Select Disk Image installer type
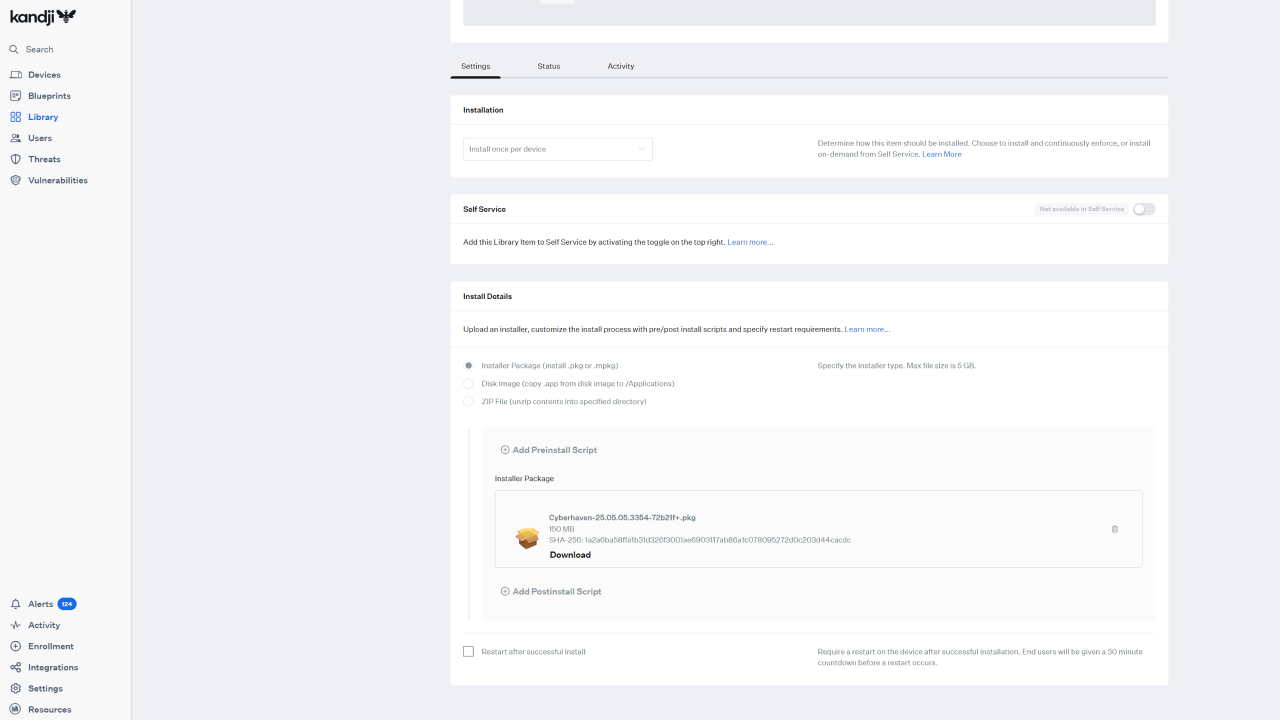Viewport: 1280px width, 720px height. pyautogui.click(x=468, y=384)
